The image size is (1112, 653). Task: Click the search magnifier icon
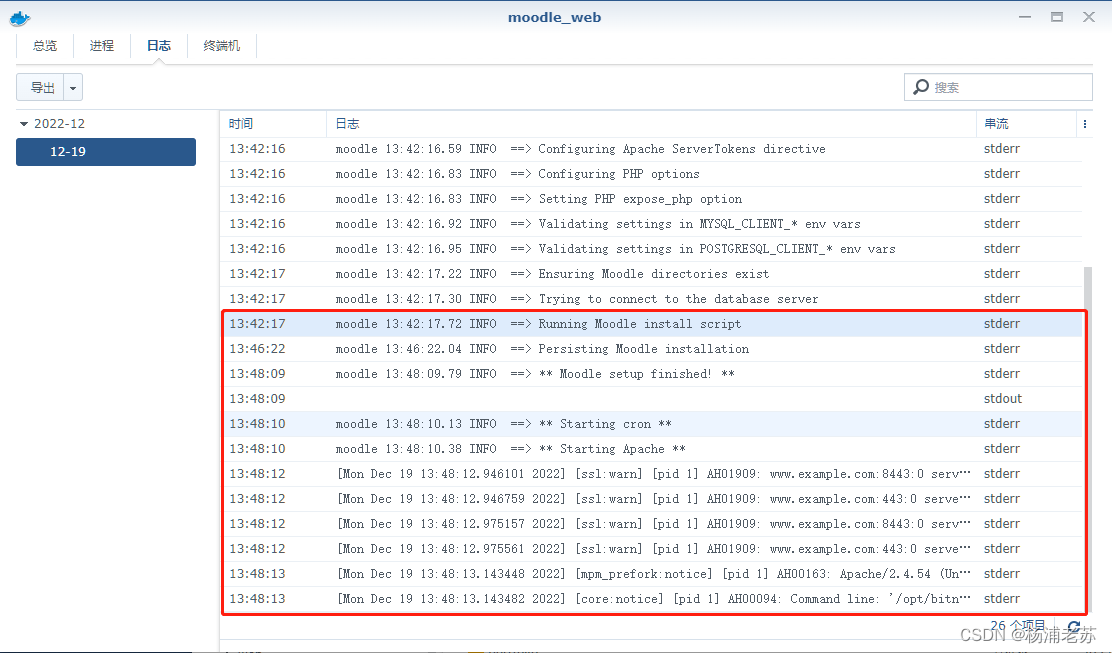click(921, 87)
